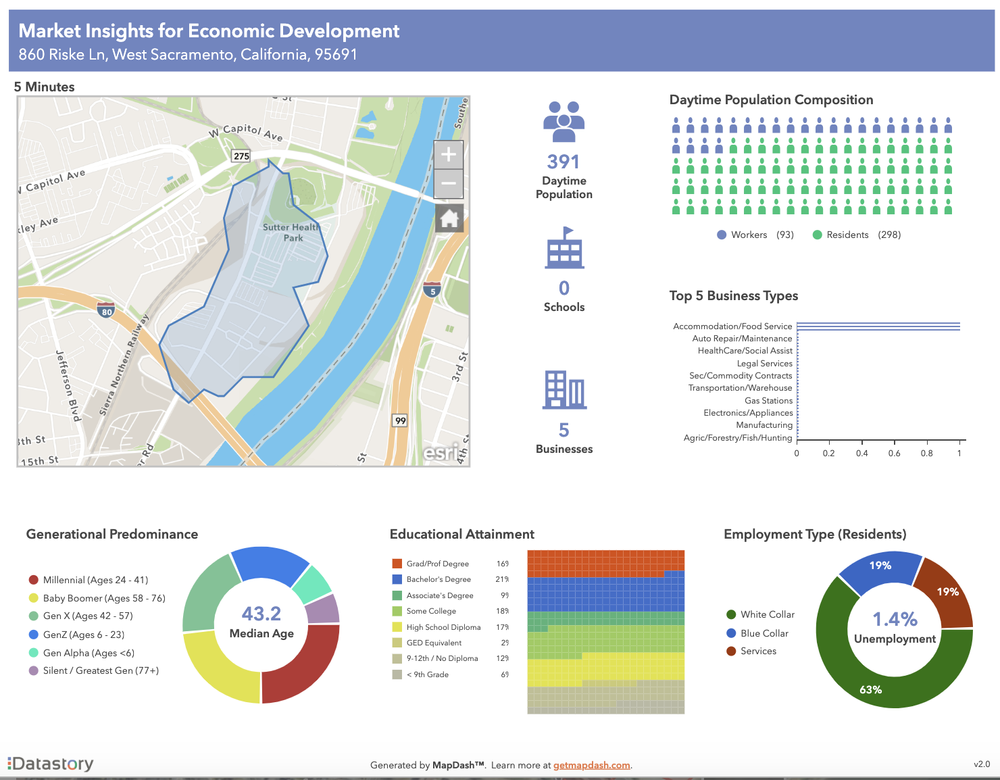
Task: Click the Datastory logo
Action: (x=48, y=762)
